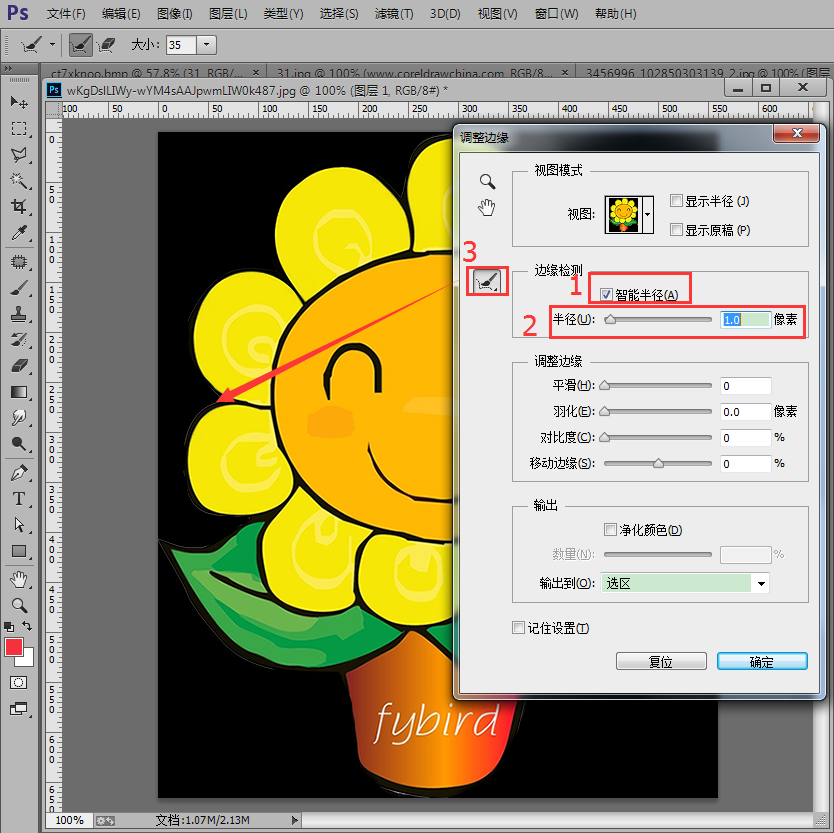Image resolution: width=834 pixels, height=833 pixels.
Task: Select the Zoom tool in toolbox
Action: [19, 605]
